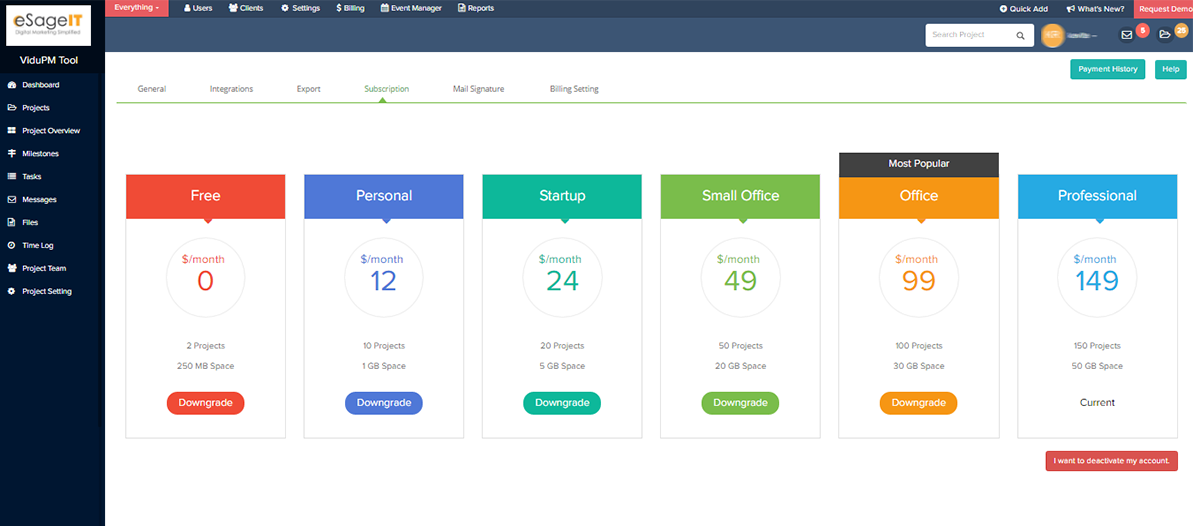This screenshot has width=1193, height=526.
Task: Click 'I want to deactivate my account'
Action: 1112,461
